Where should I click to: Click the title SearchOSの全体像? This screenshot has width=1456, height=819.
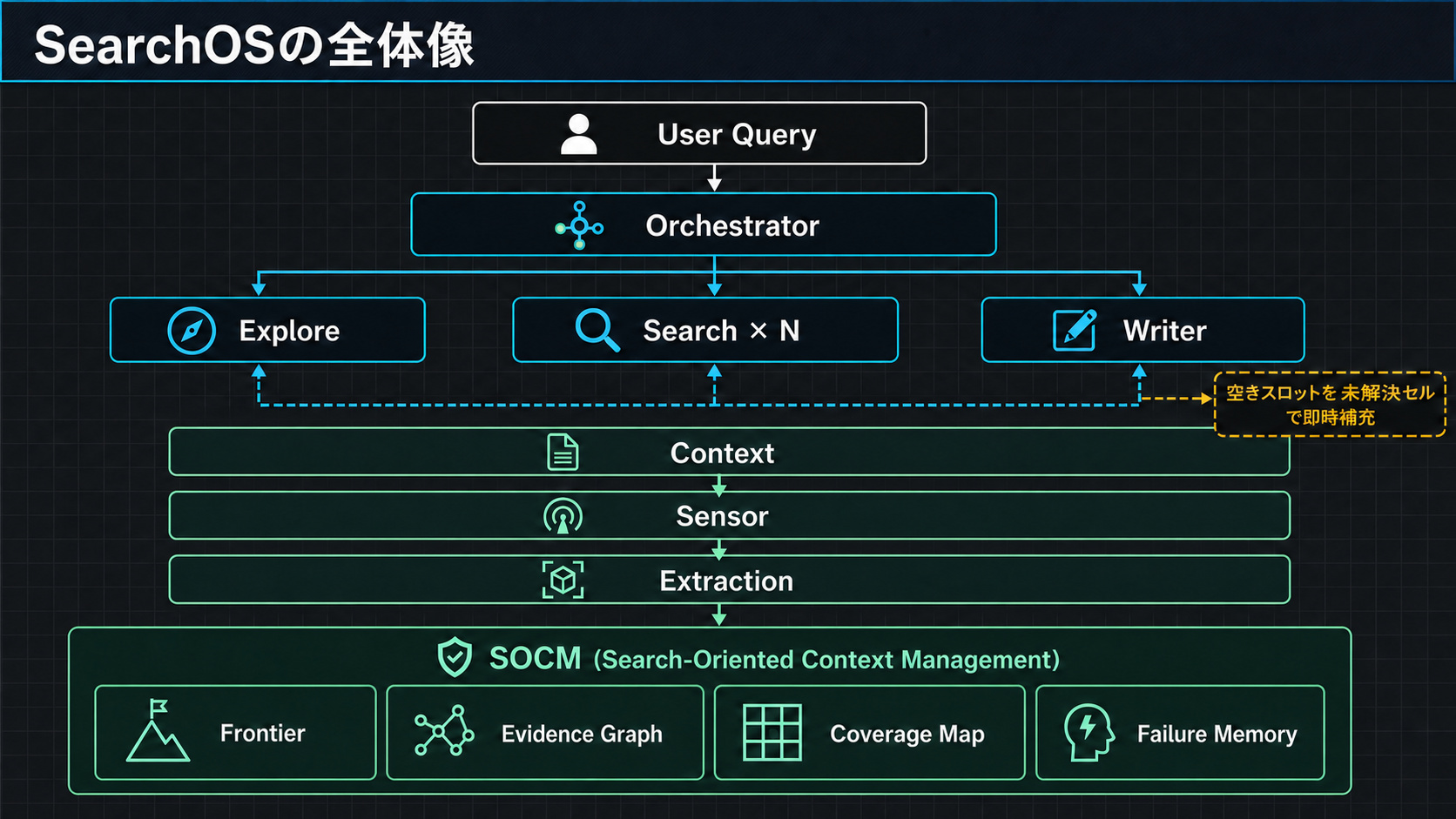[x=254, y=45]
